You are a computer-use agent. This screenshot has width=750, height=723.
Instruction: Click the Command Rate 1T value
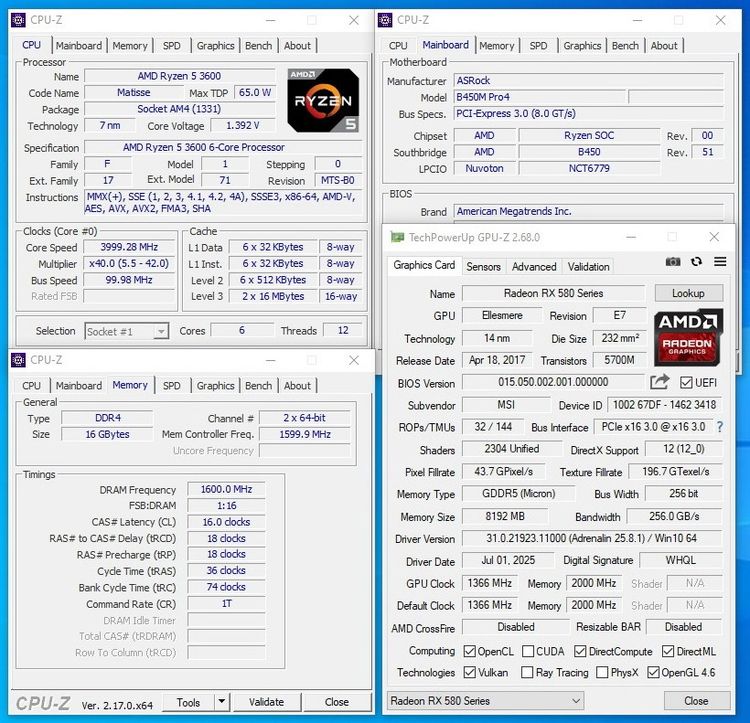pos(226,603)
